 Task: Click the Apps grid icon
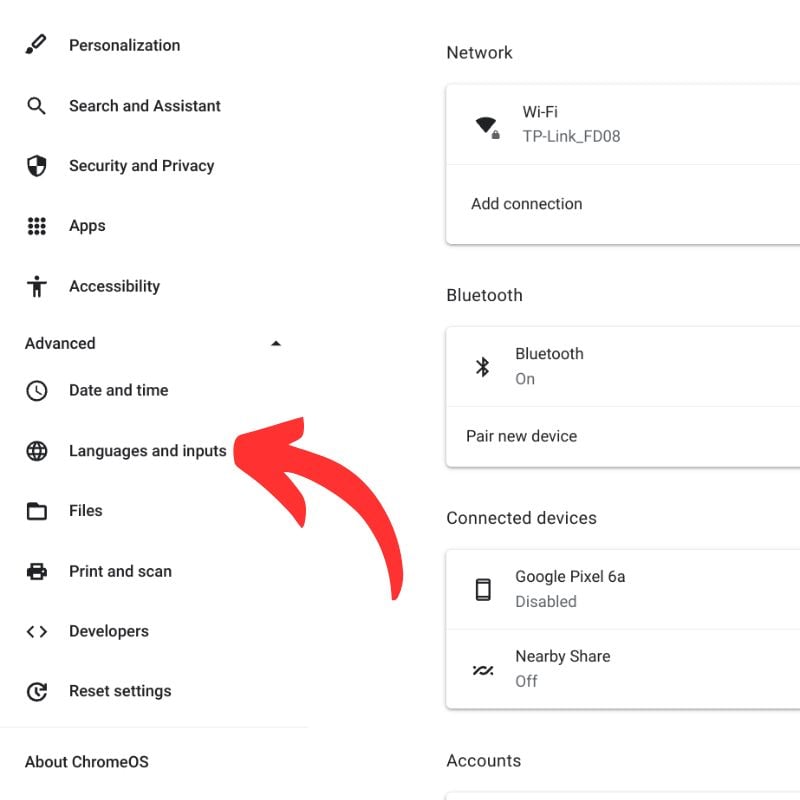click(37, 225)
